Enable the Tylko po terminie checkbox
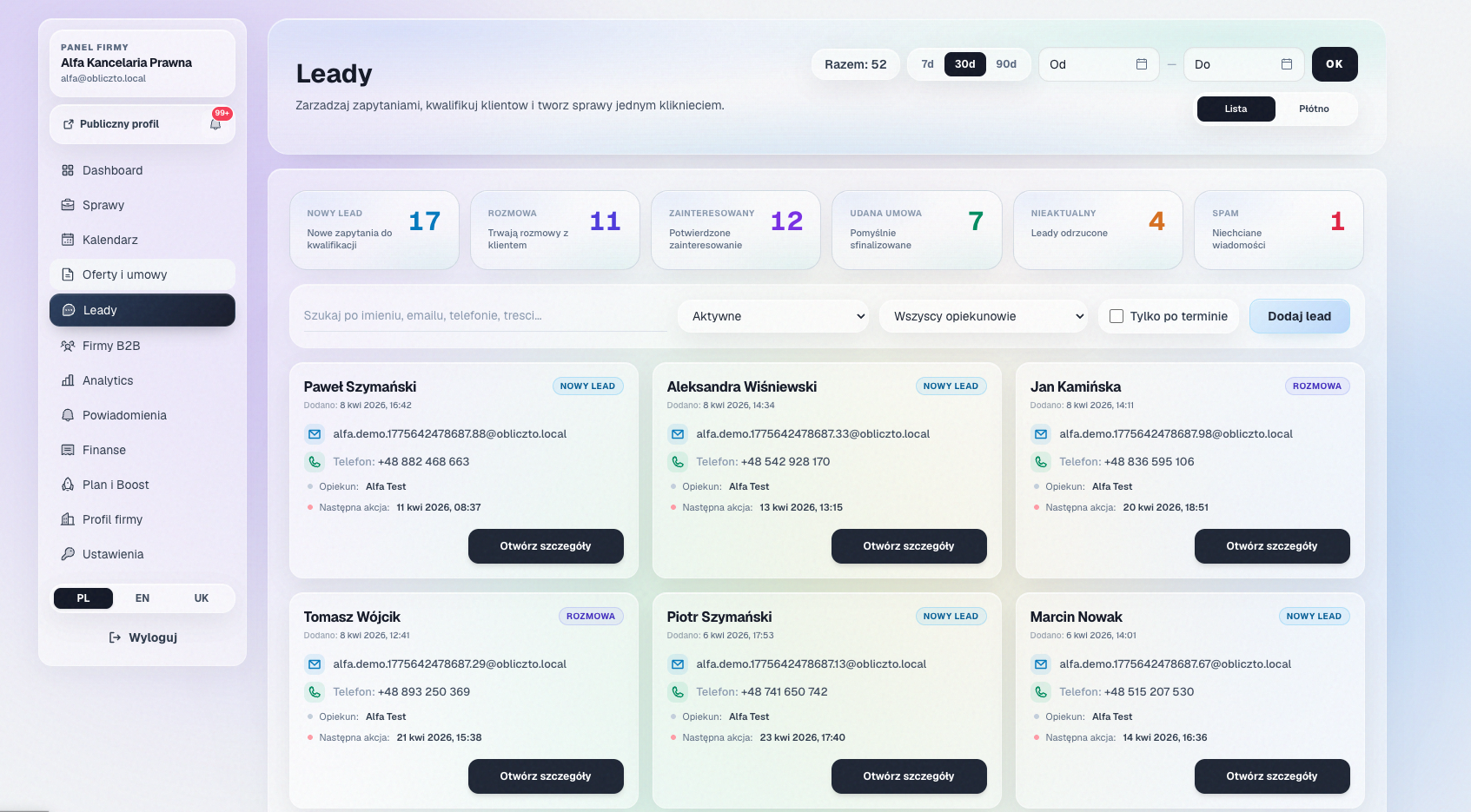The width and height of the screenshot is (1471, 812). click(x=1117, y=316)
